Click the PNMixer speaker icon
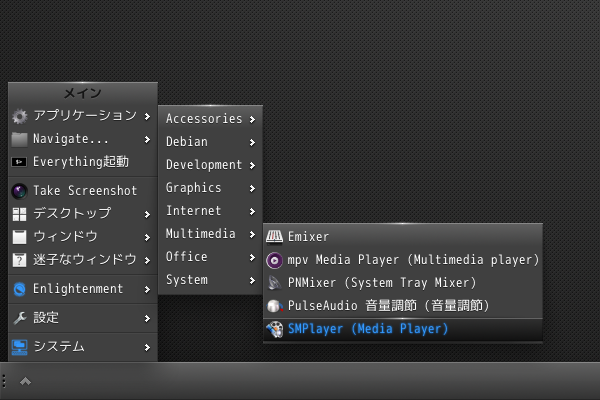 [274, 283]
